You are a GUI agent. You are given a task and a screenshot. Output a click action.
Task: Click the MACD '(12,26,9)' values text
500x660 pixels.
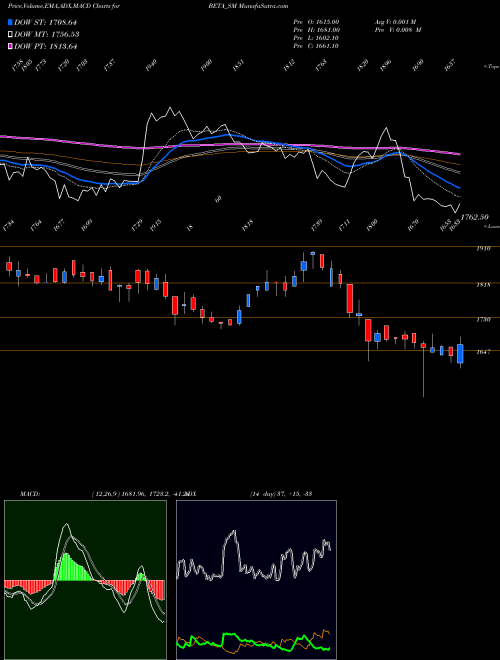coord(140,494)
